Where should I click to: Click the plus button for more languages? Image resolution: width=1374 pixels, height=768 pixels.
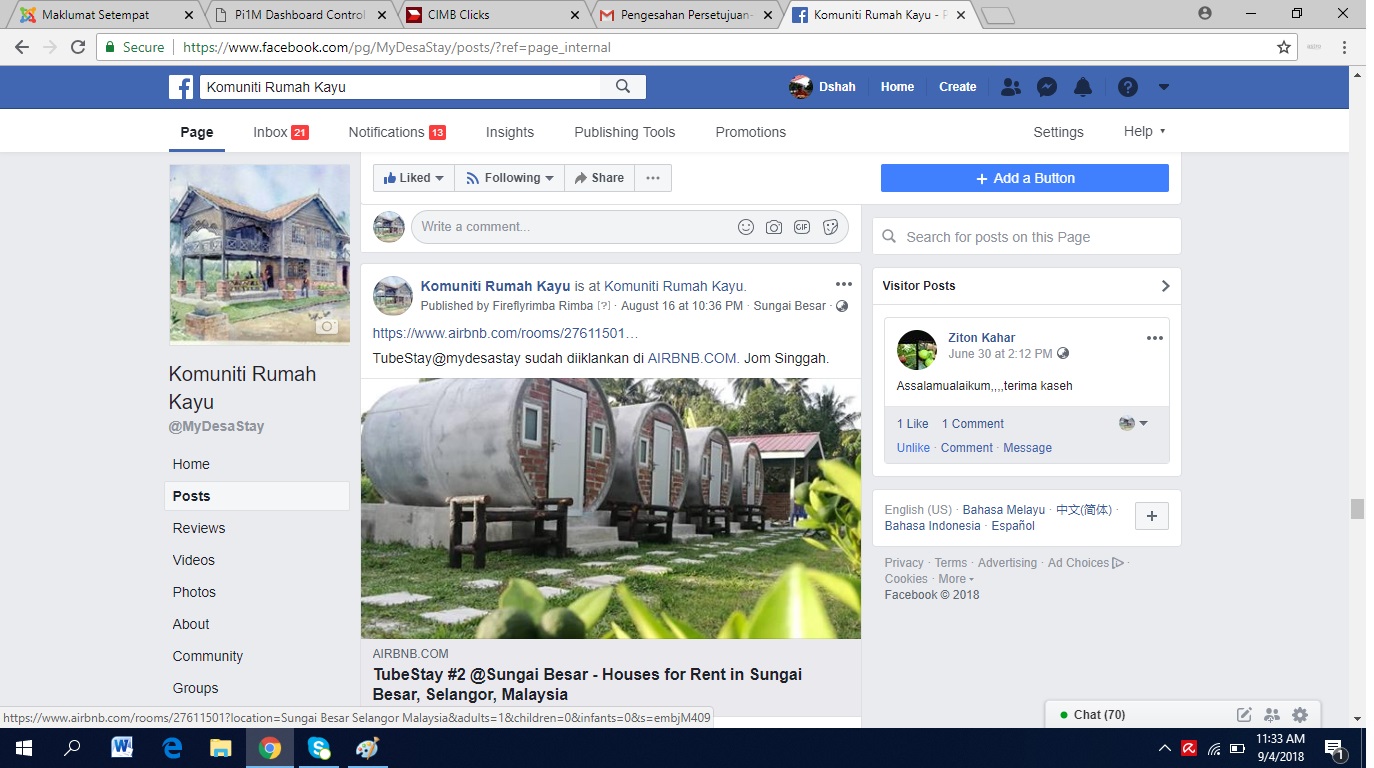tap(1152, 516)
